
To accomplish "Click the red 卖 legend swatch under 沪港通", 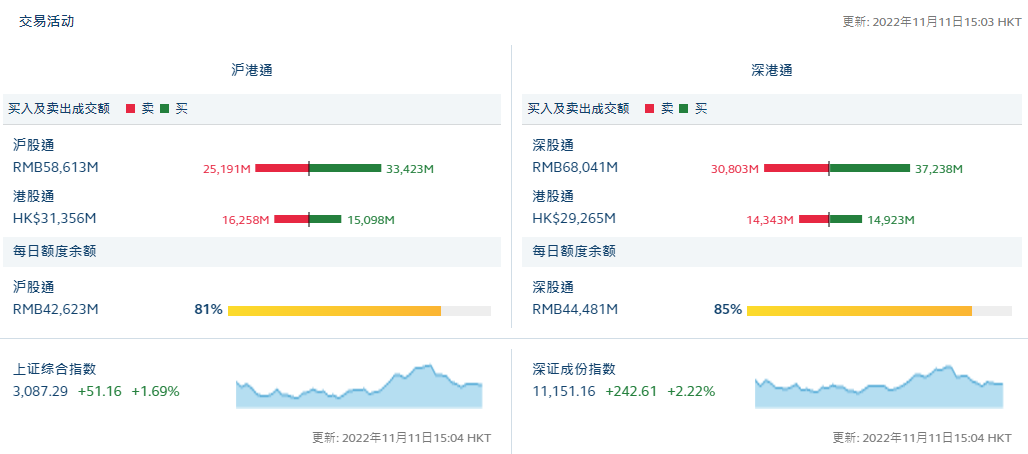I will tap(130, 108).
